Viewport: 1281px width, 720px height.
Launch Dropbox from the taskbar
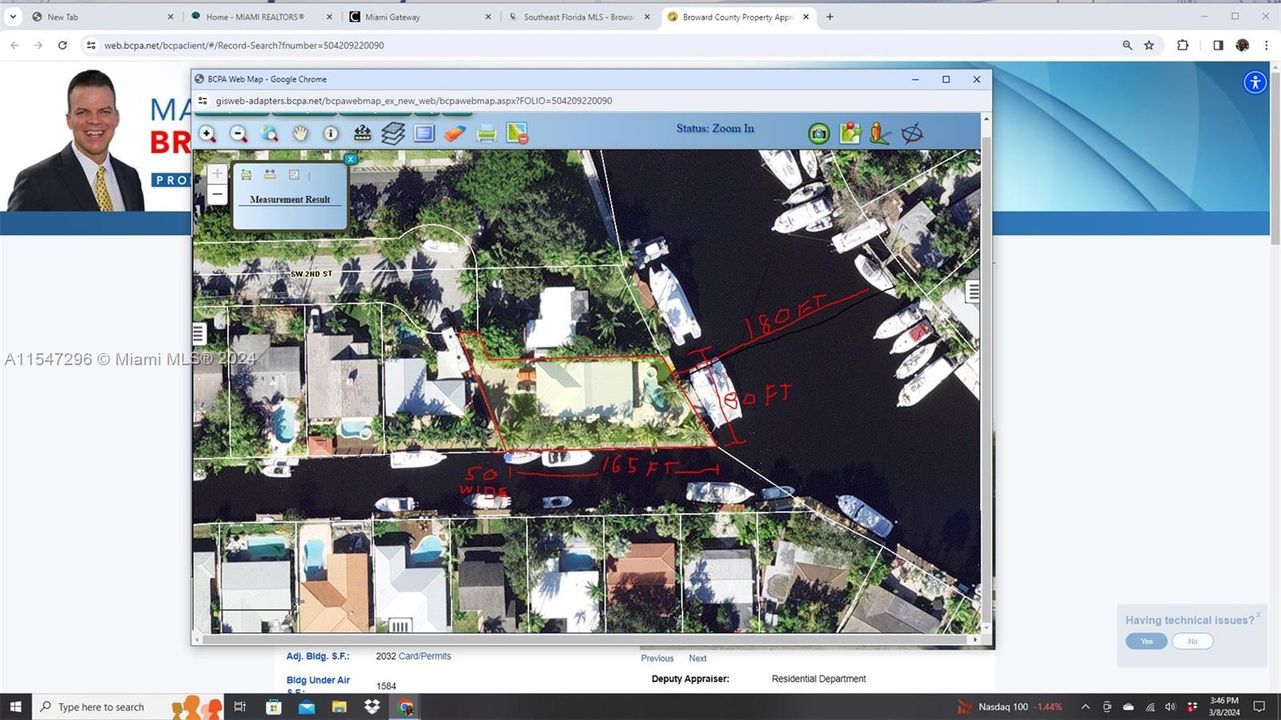[372, 707]
